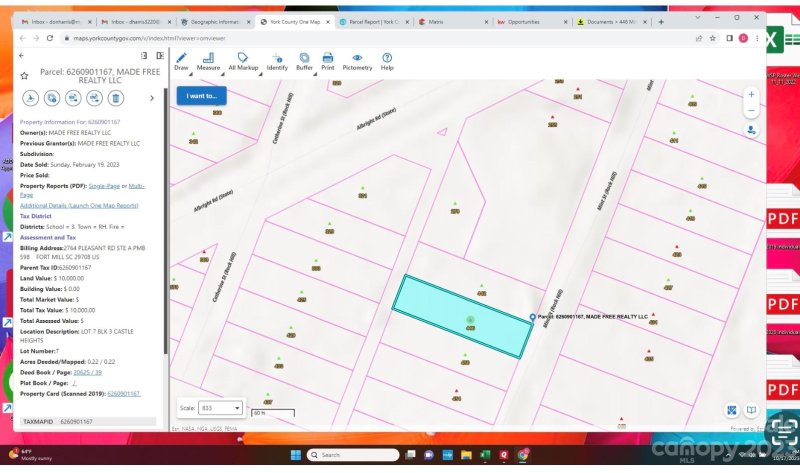
Task: Expand more parcel actions with right chevron
Action: (x=152, y=98)
